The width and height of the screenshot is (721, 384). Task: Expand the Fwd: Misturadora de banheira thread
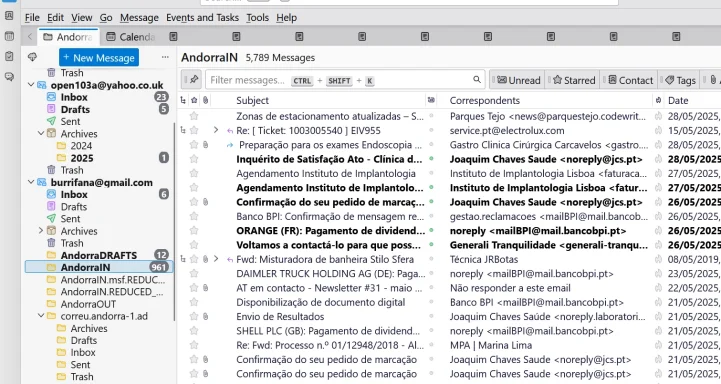coord(216,259)
